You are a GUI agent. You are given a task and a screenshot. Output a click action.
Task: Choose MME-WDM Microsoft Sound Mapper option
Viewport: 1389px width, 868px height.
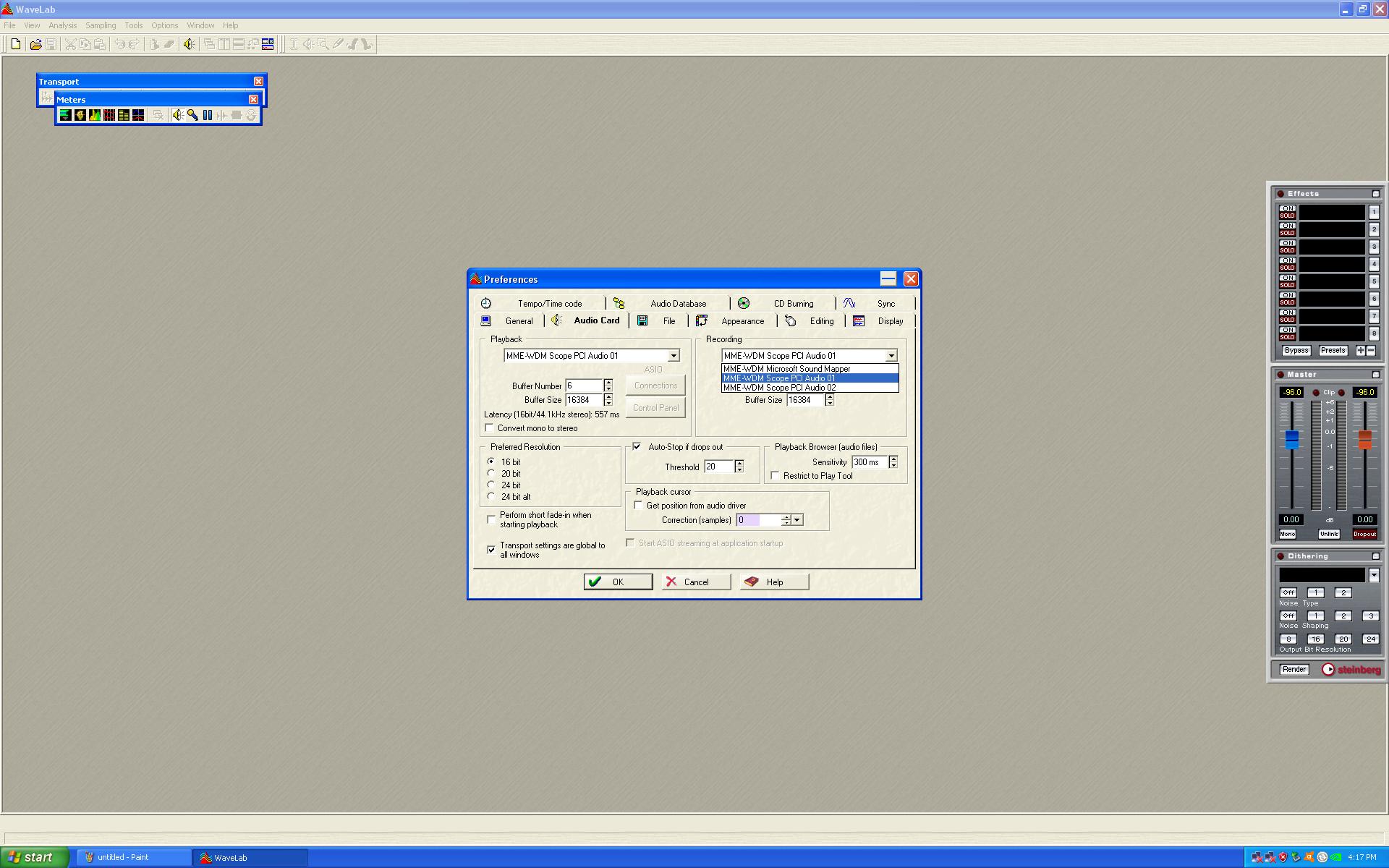coord(810,369)
